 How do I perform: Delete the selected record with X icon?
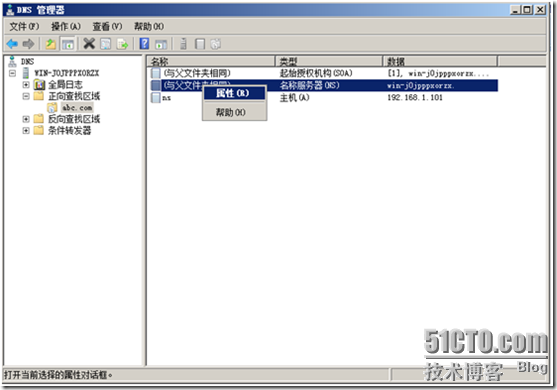click(89, 44)
